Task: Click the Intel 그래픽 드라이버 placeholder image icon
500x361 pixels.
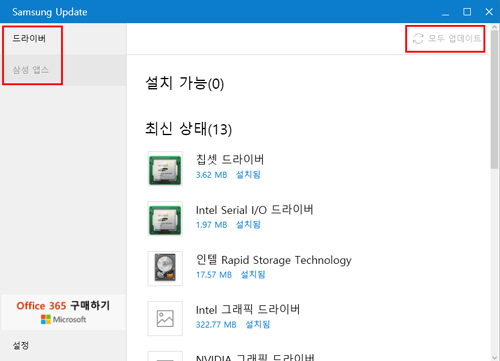Action: [x=165, y=318]
